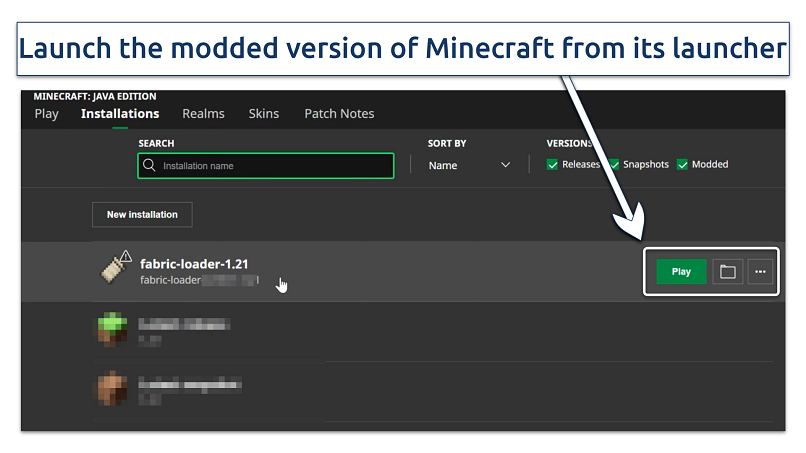Viewport: 806px width, 453px height.
Task: Select the fabric-loader-1.21 installation name
Action: click(194, 264)
